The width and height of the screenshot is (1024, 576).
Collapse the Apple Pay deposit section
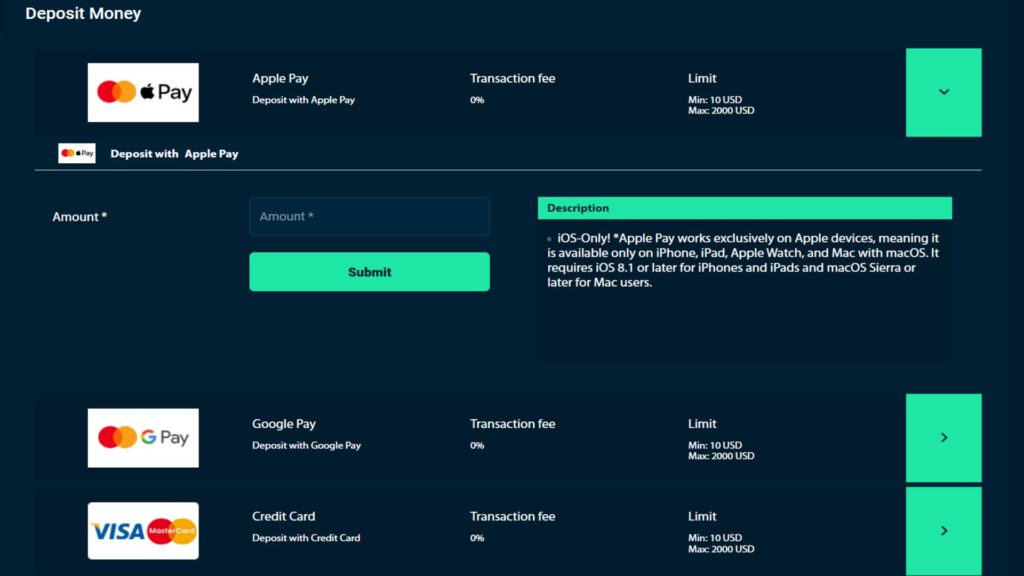pos(943,92)
